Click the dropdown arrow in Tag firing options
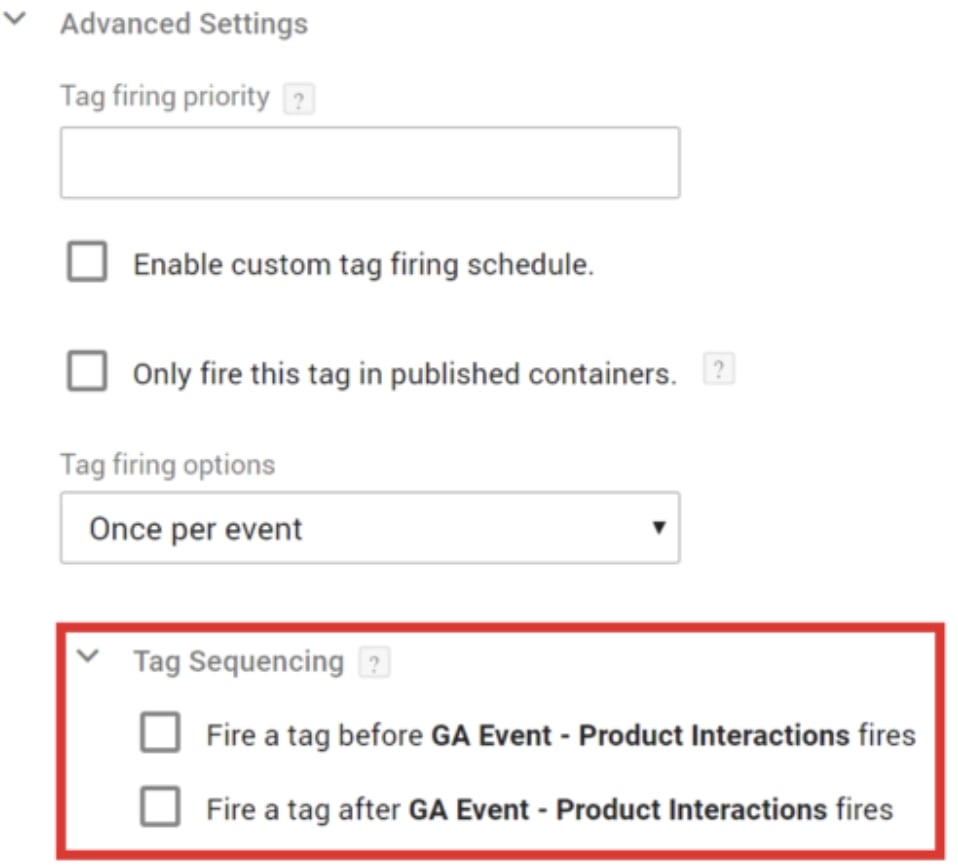Image resolution: width=958 pixels, height=868 pixels. (x=659, y=527)
